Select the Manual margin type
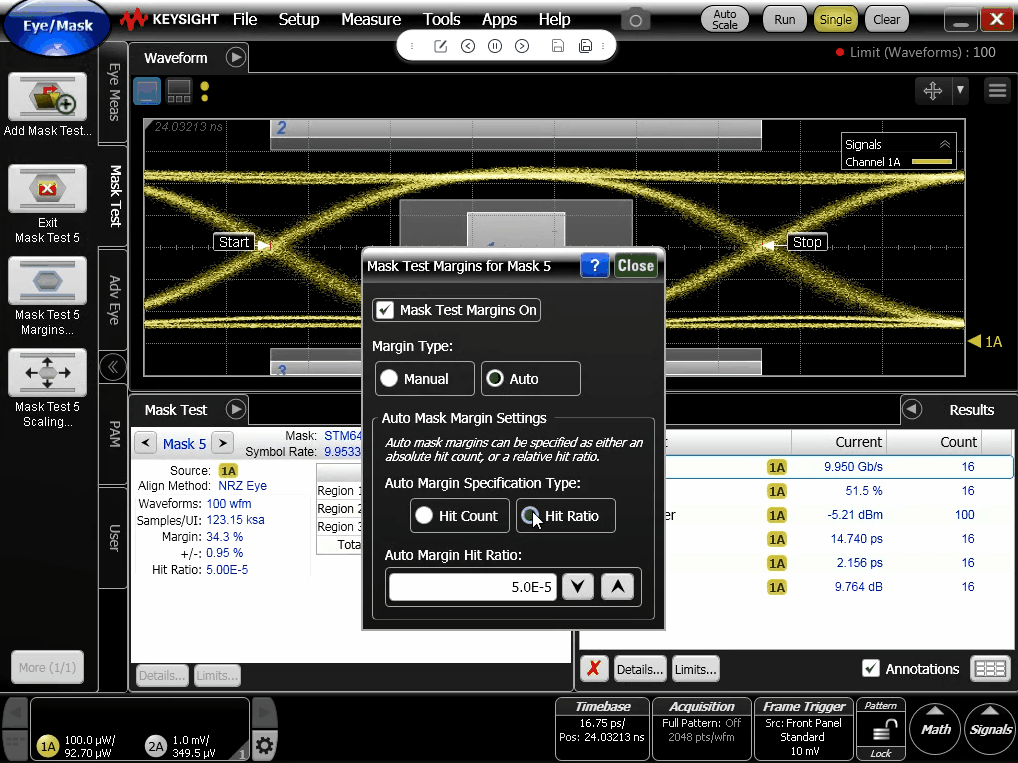The width and height of the screenshot is (1018, 763). (x=389, y=379)
